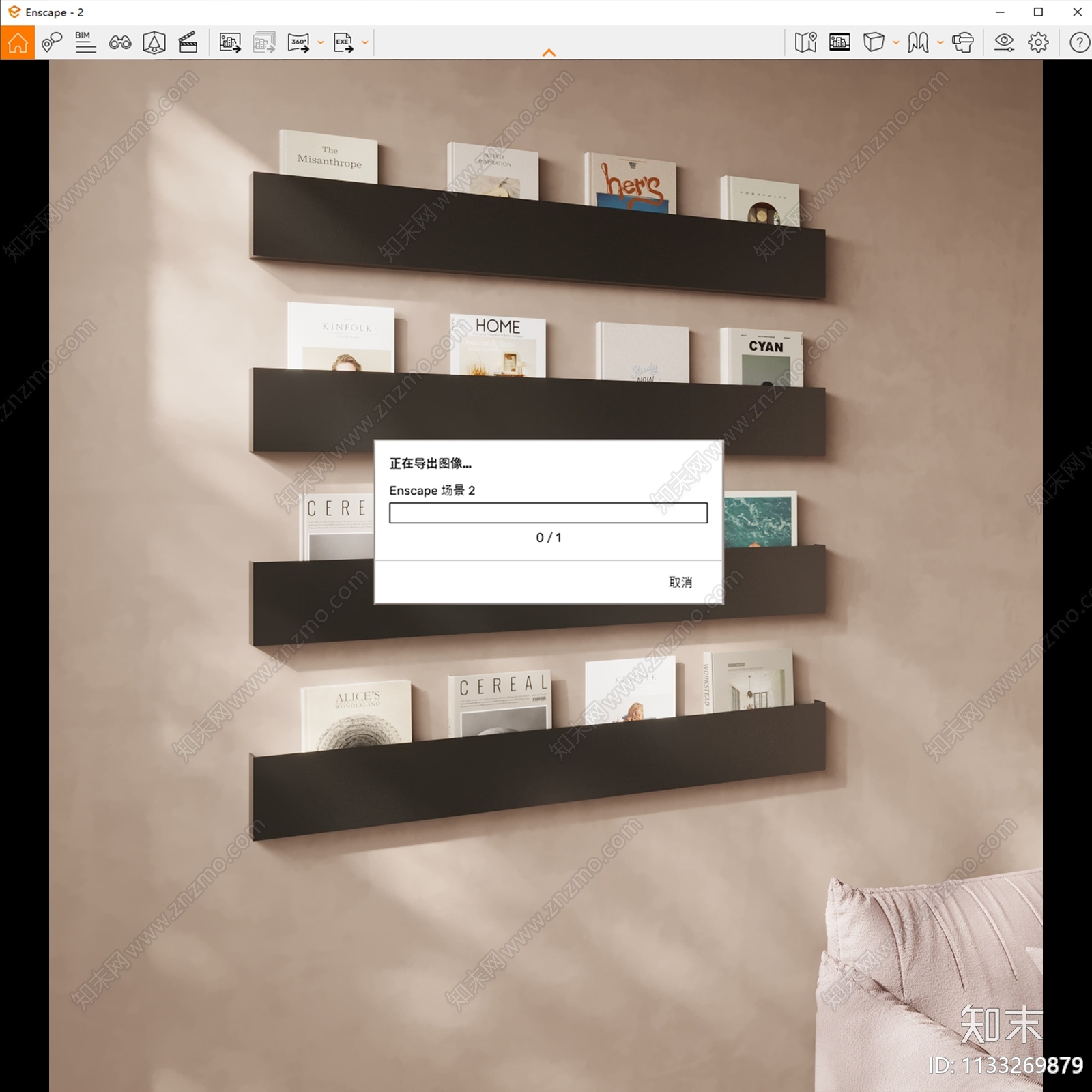1092x1092 pixels.
Task: Click the single Screenshot export icon
Action: point(230,42)
